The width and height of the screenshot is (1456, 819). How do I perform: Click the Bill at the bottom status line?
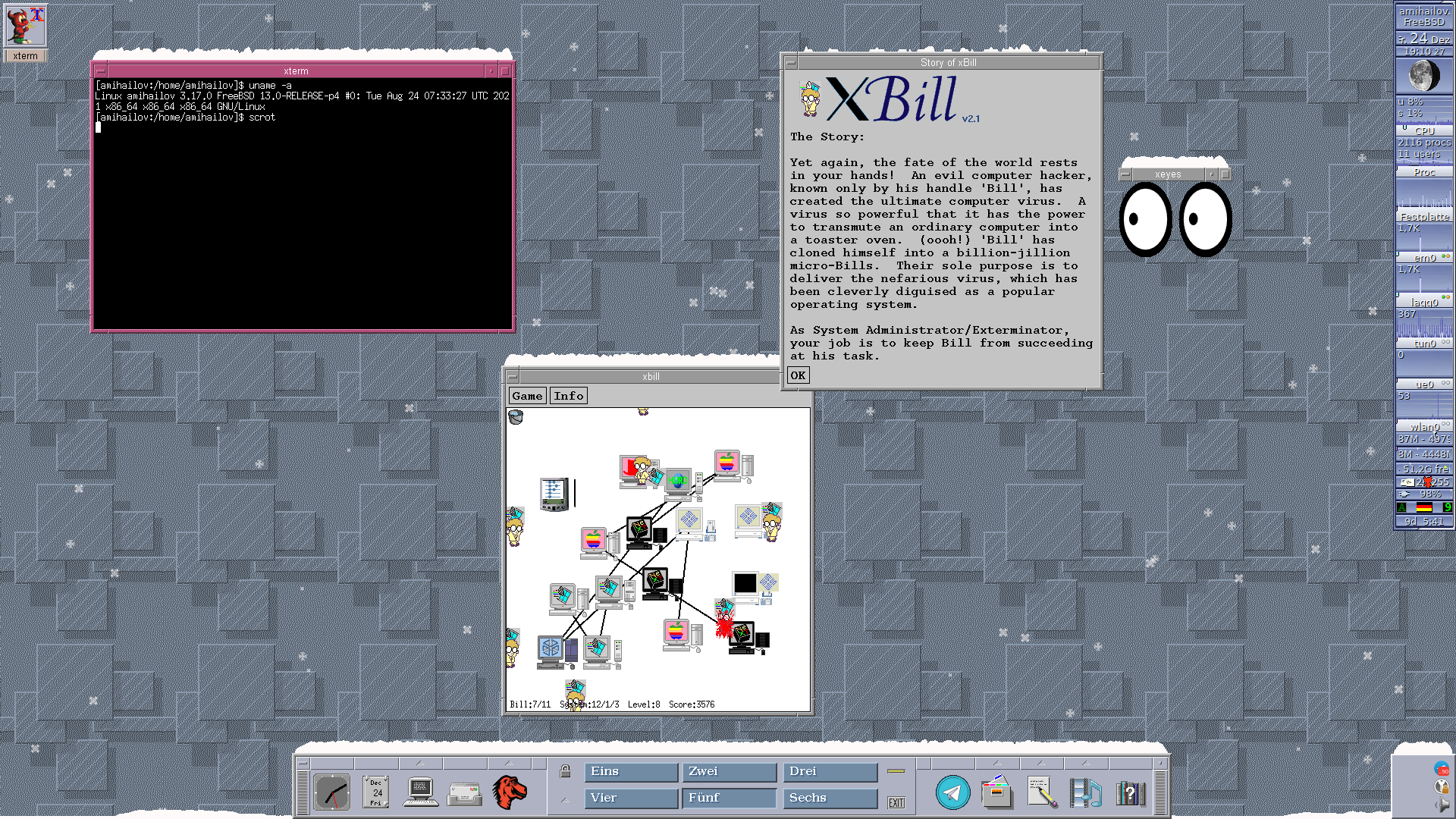[576, 695]
